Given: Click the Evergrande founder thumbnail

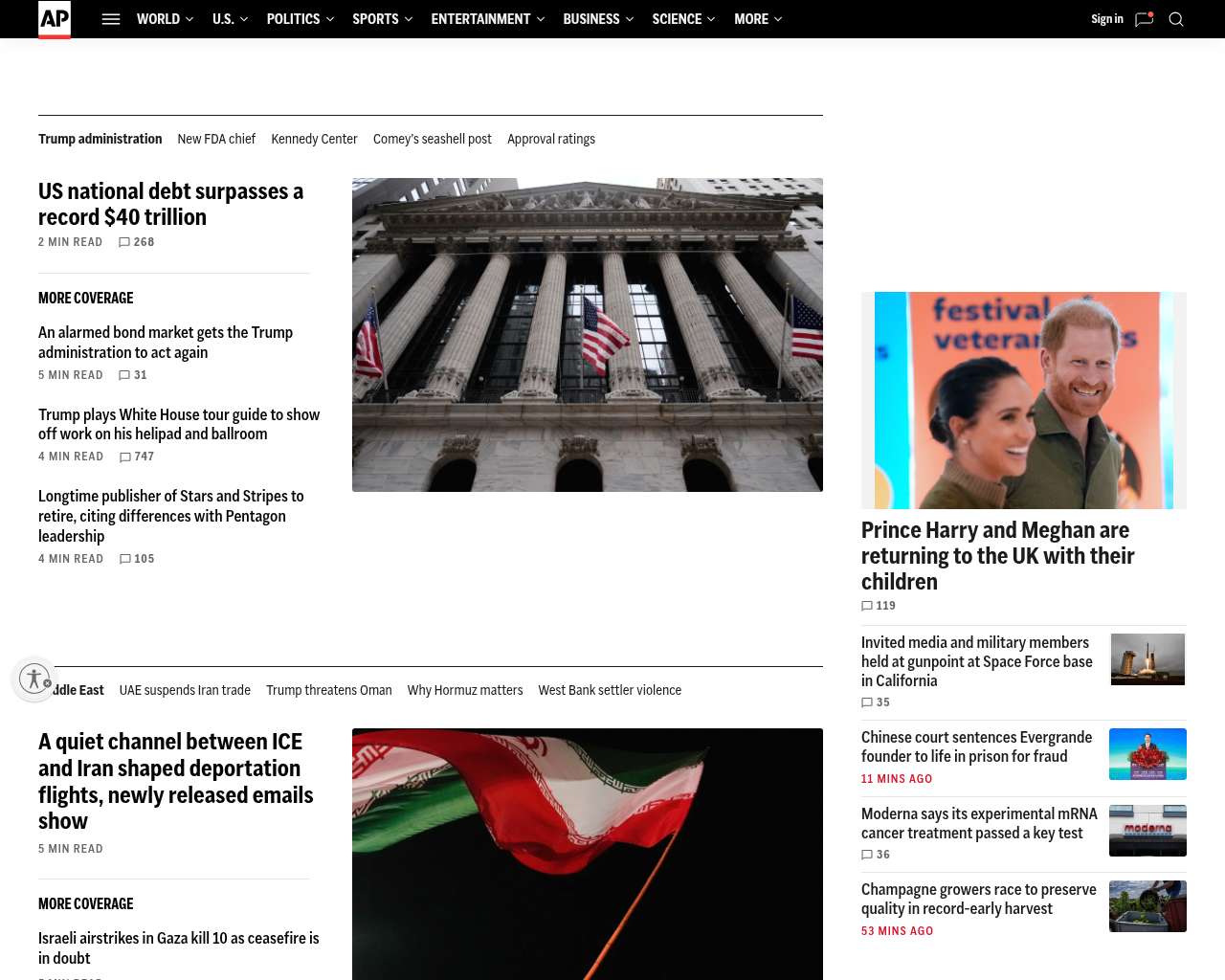Looking at the screenshot, I should click(1147, 754).
